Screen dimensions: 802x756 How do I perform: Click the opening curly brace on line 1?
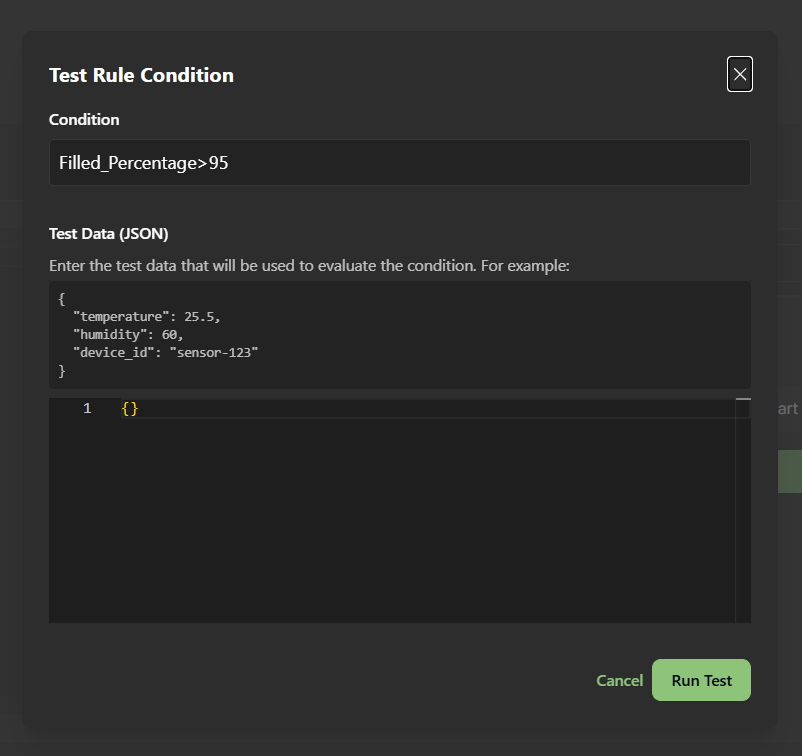point(124,408)
